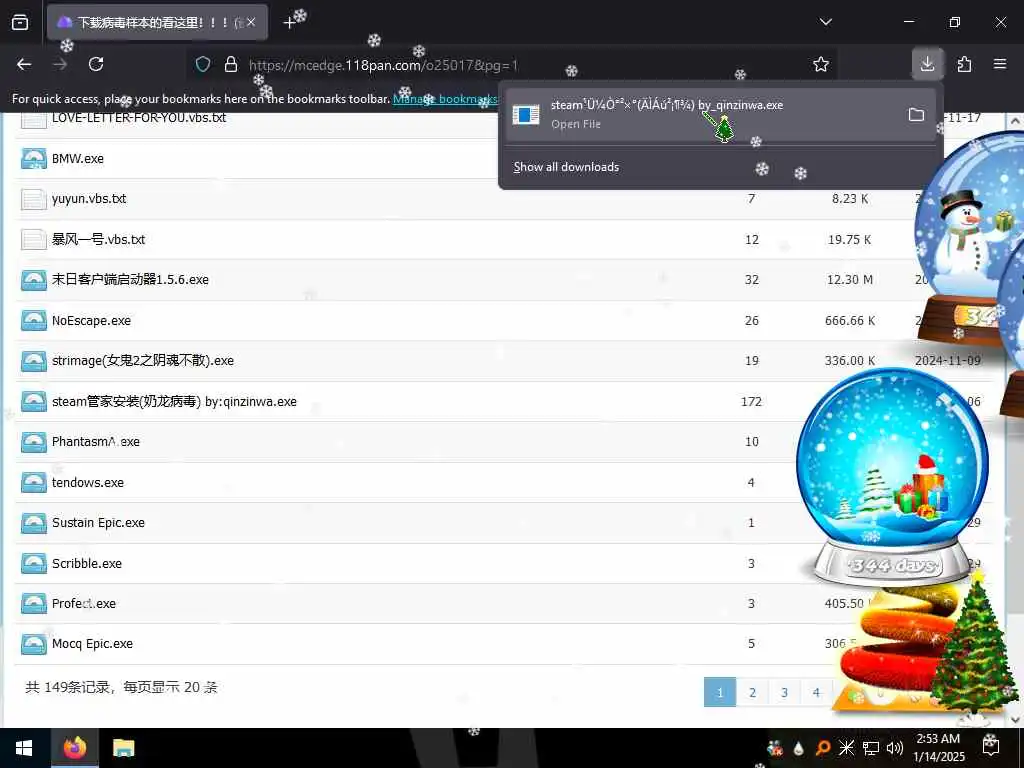This screenshot has width=1024, height=768.
Task: Click the Mocq Epic.exe file icon
Action: (33, 645)
